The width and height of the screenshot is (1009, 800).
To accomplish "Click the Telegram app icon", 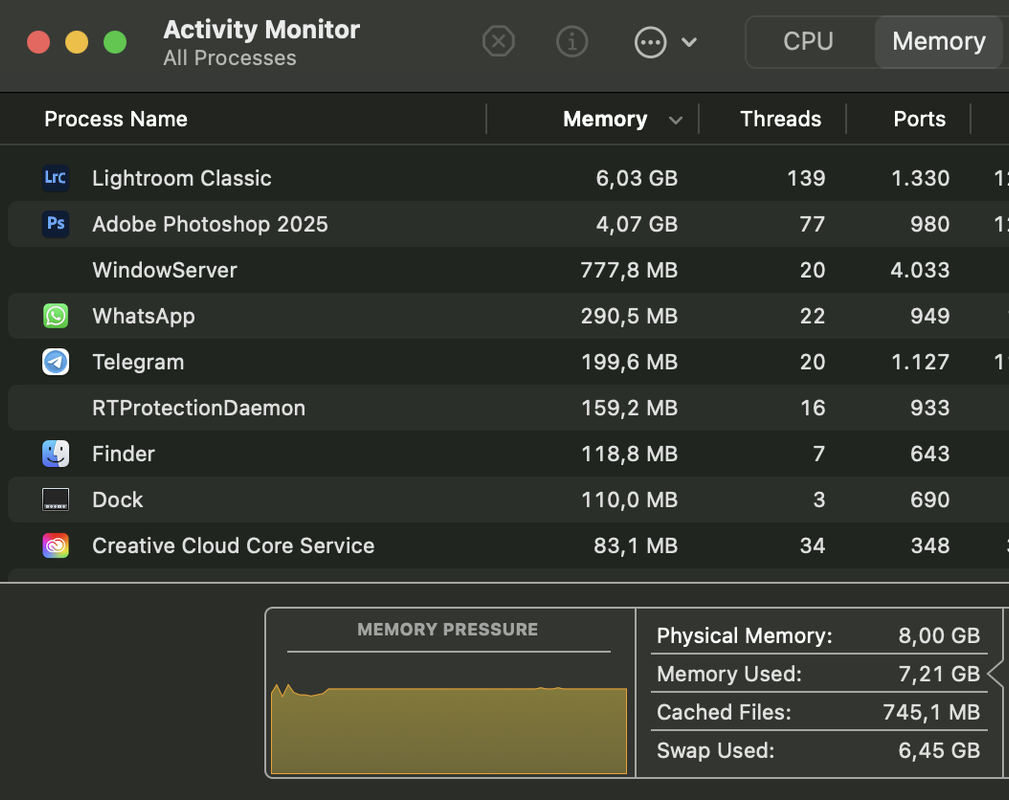I will pyautogui.click(x=55, y=362).
